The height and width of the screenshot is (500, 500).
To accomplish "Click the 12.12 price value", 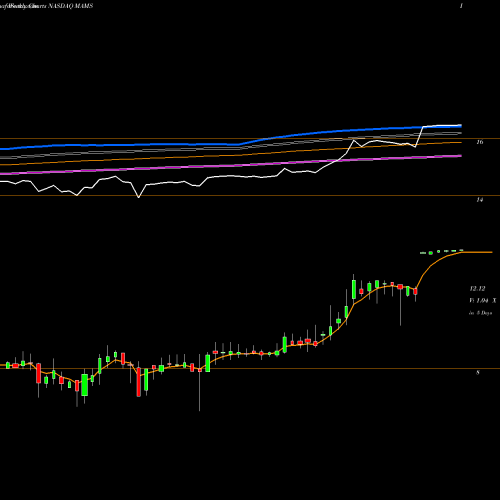I will (477, 288).
